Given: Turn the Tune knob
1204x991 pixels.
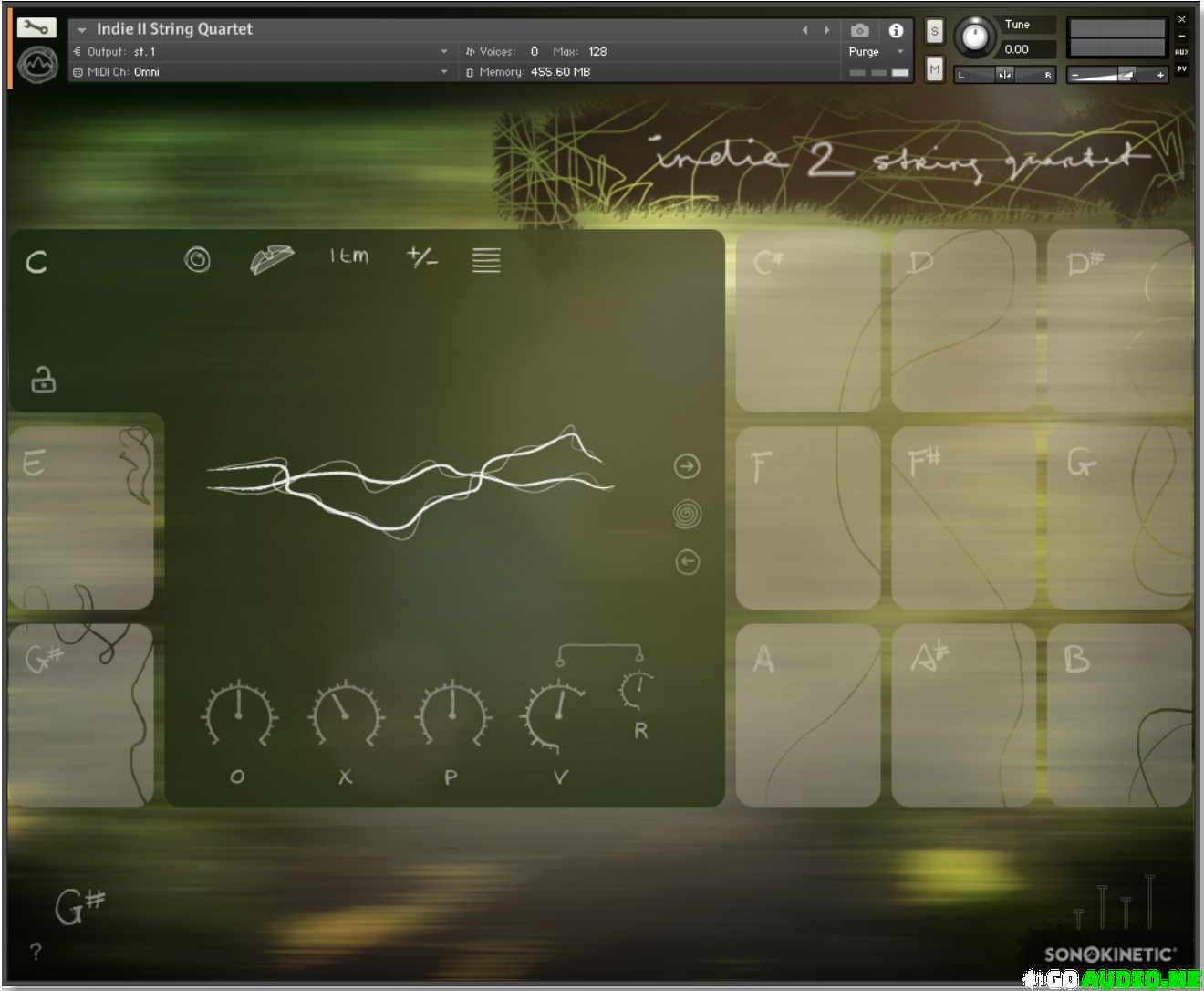Looking at the screenshot, I should (x=975, y=37).
